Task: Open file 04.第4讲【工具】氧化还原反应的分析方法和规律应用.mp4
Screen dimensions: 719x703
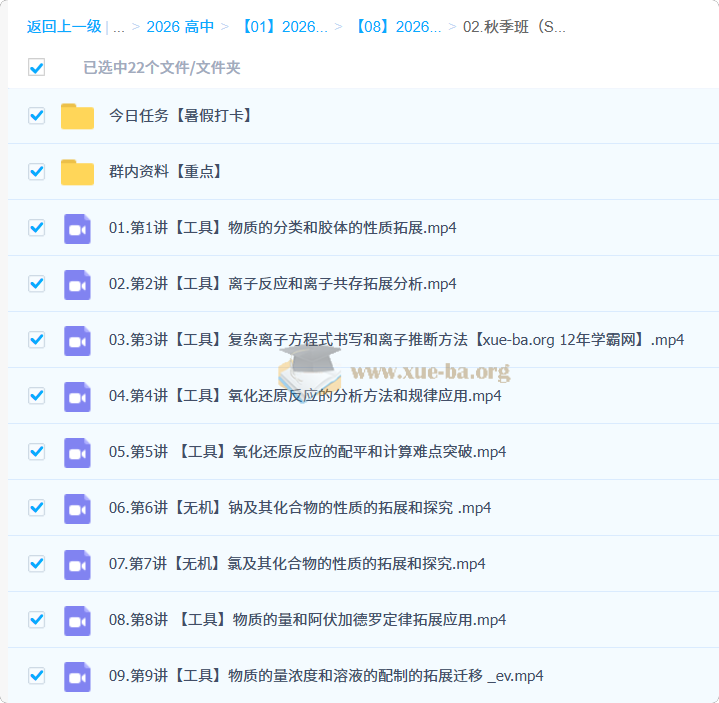Action: (x=305, y=396)
